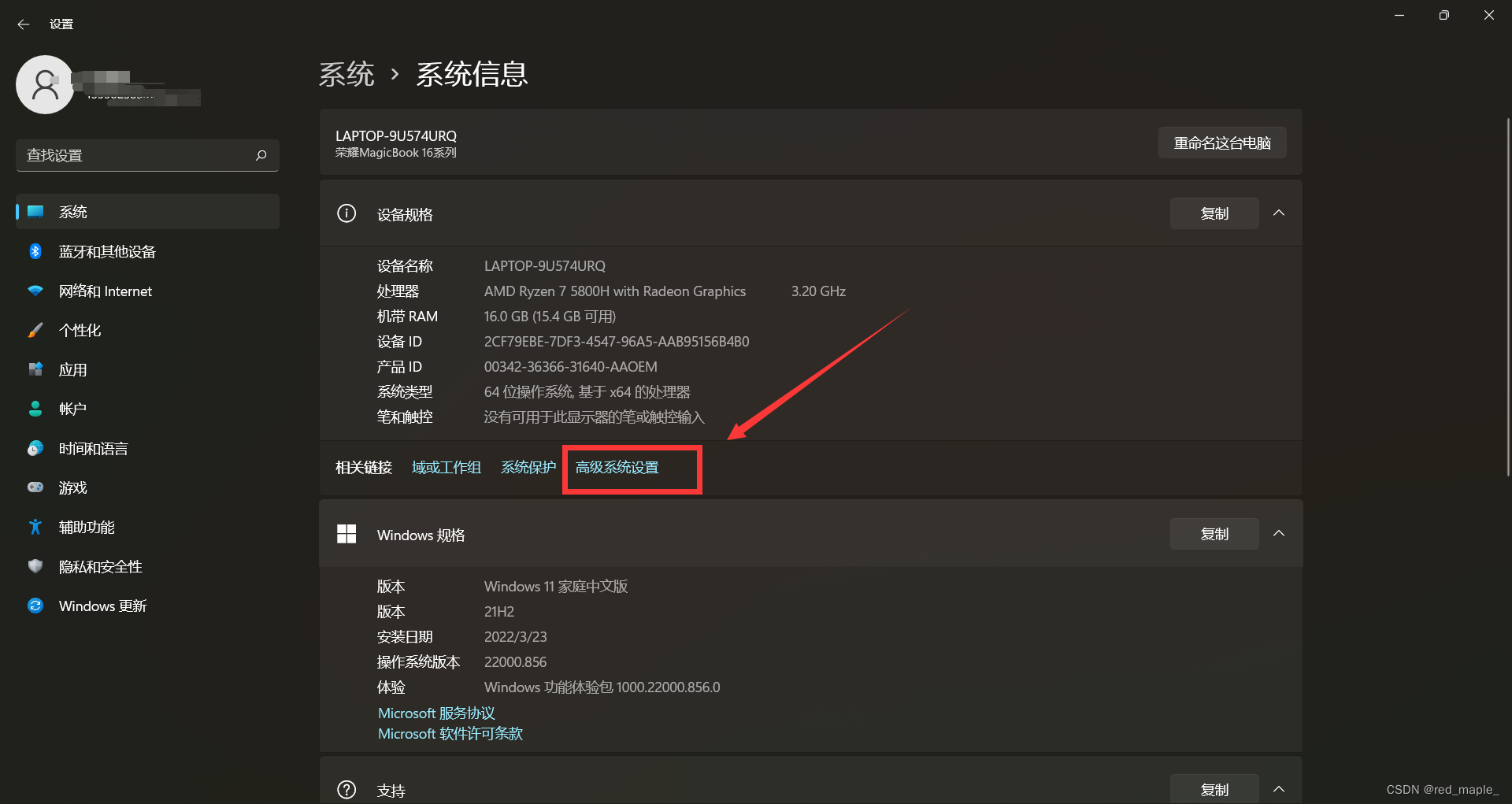Screen dimensions: 1512x804
Task: Click the search magnifier icon
Action: click(x=261, y=155)
